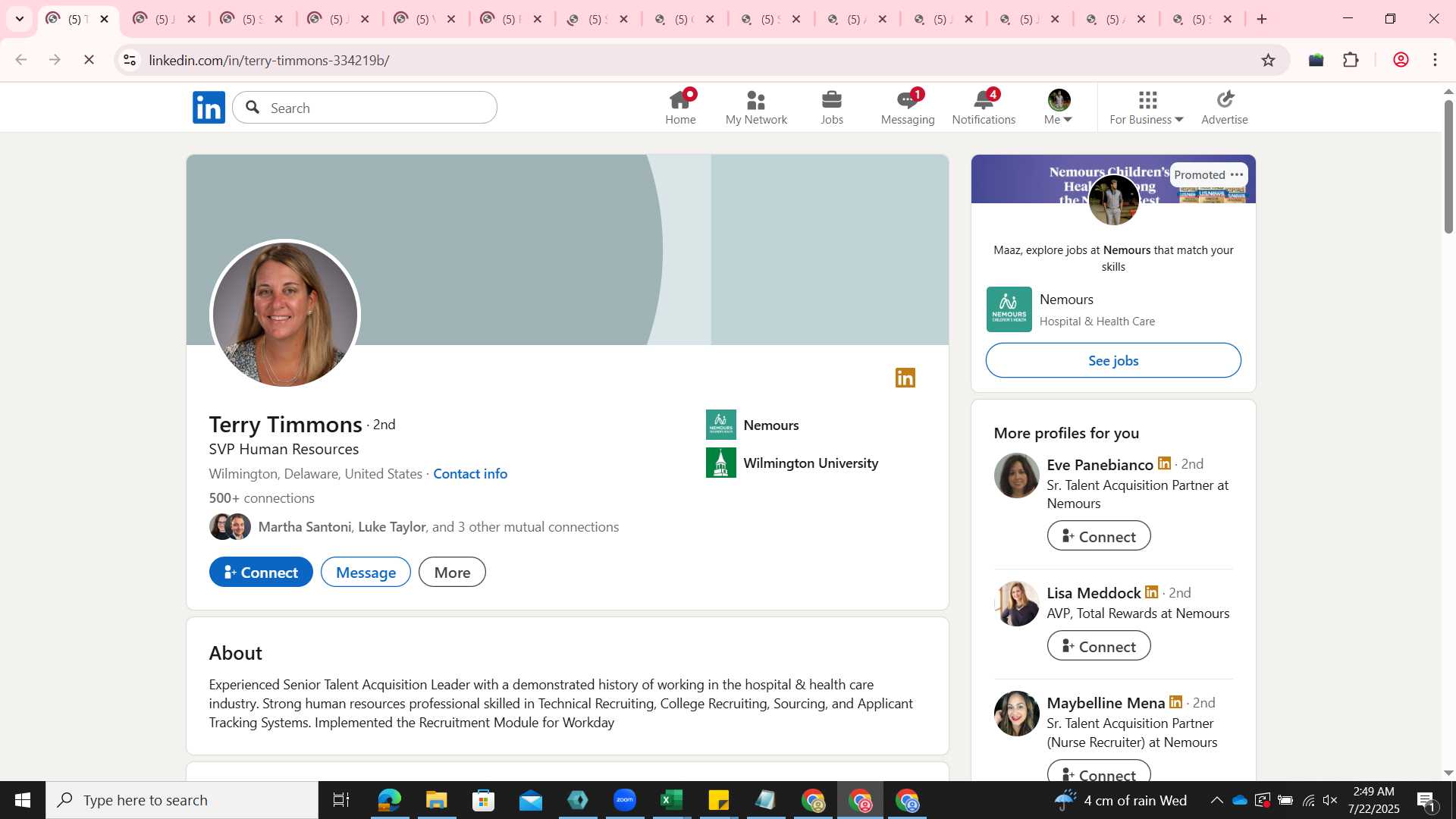Image resolution: width=1456 pixels, height=819 pixels.
Task: Open Messaging in navbar
Action: (x=908, y=108)
